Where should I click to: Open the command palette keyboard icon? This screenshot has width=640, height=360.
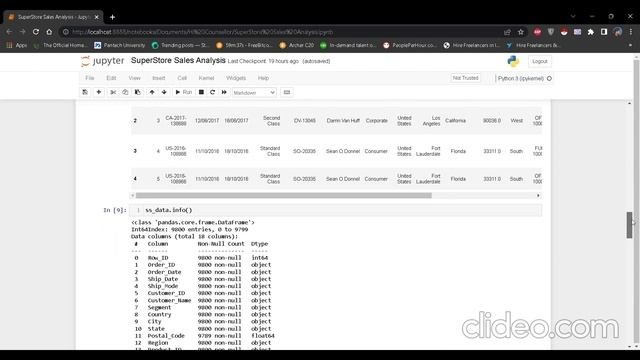(287, 92)
